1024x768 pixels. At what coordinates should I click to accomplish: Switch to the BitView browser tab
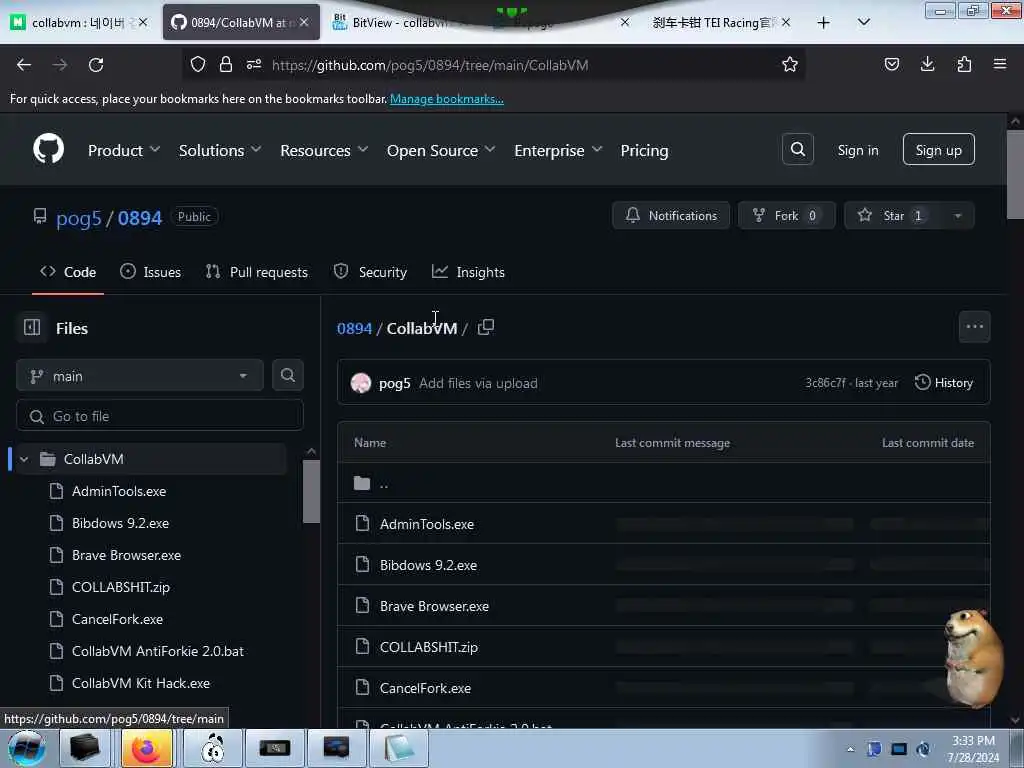click(x=399, y=22)
